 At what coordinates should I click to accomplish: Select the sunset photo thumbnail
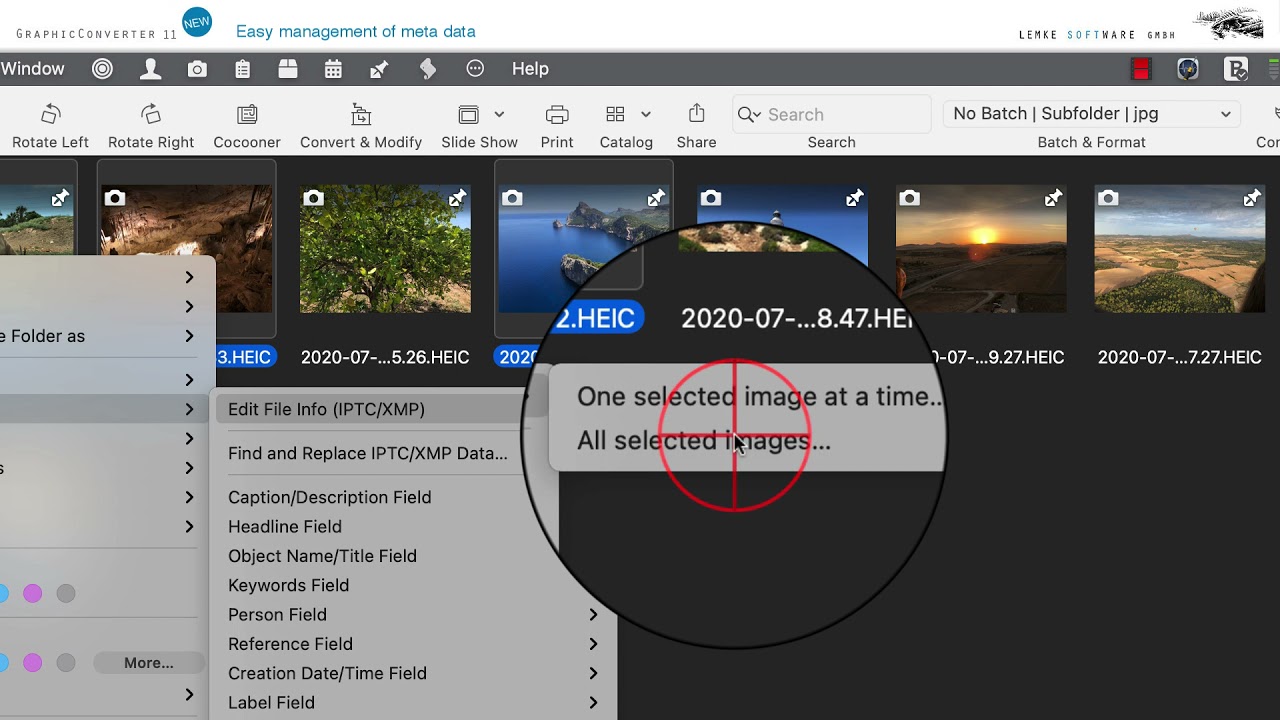pyautogui.click(x=981, y=250)
